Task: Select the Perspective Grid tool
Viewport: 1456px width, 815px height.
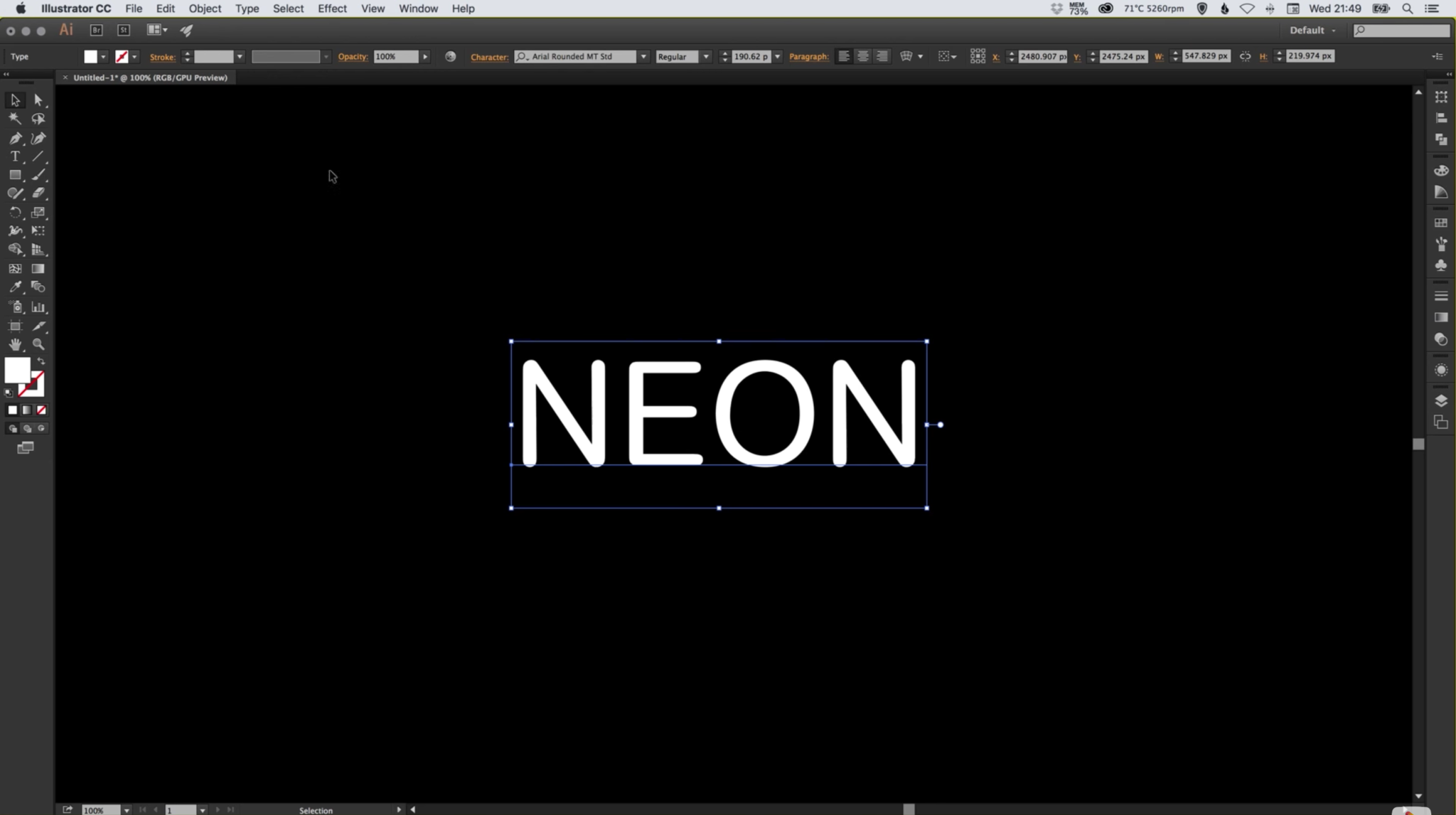Action: tap(38, 250)
